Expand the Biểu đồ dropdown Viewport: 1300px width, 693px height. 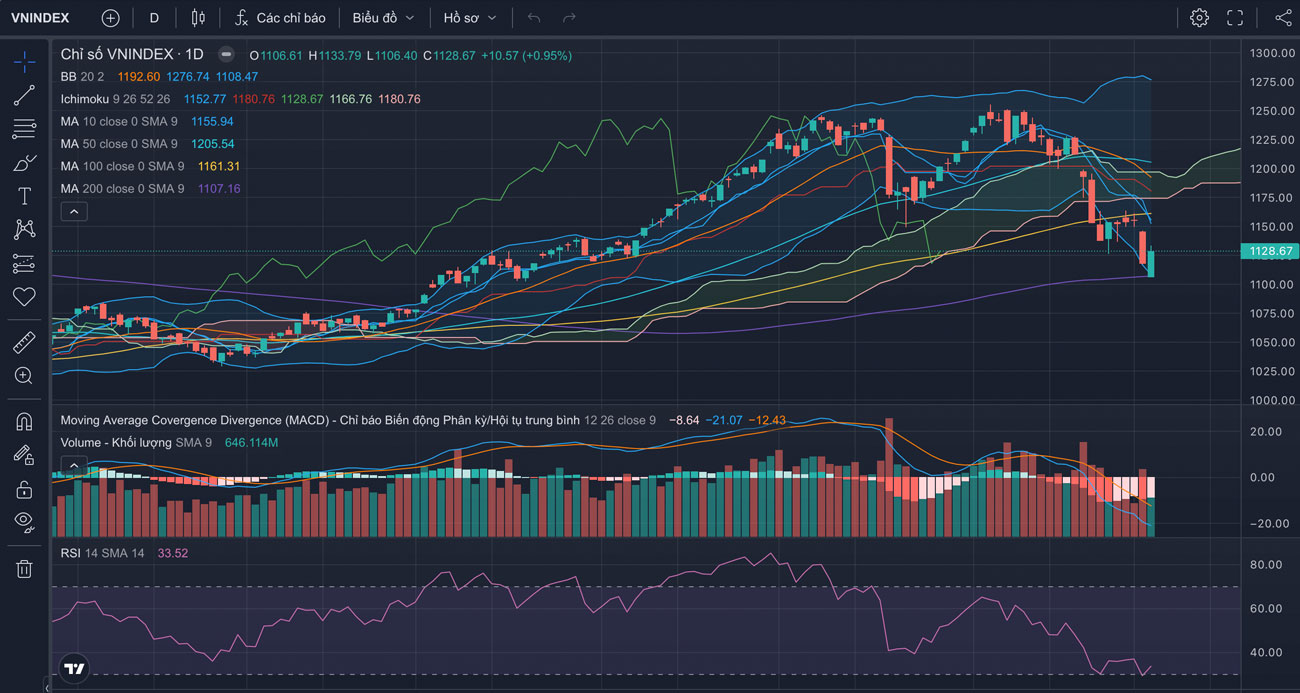382,18
